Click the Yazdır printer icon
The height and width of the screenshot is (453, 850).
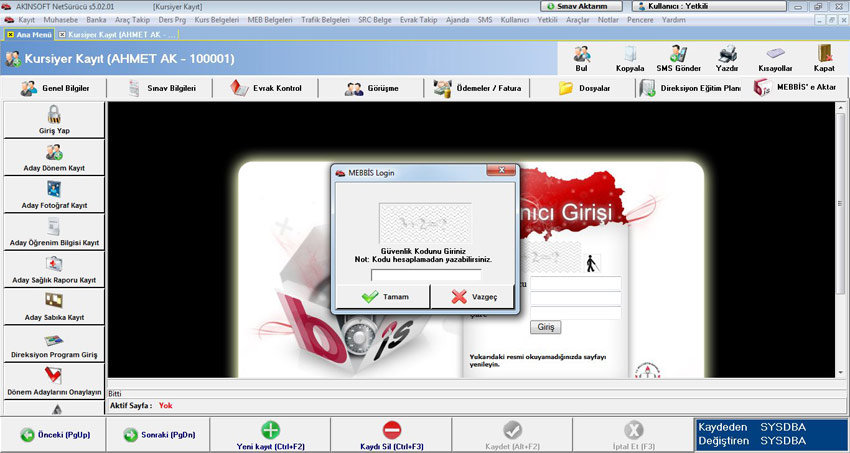tap(727, 54)
